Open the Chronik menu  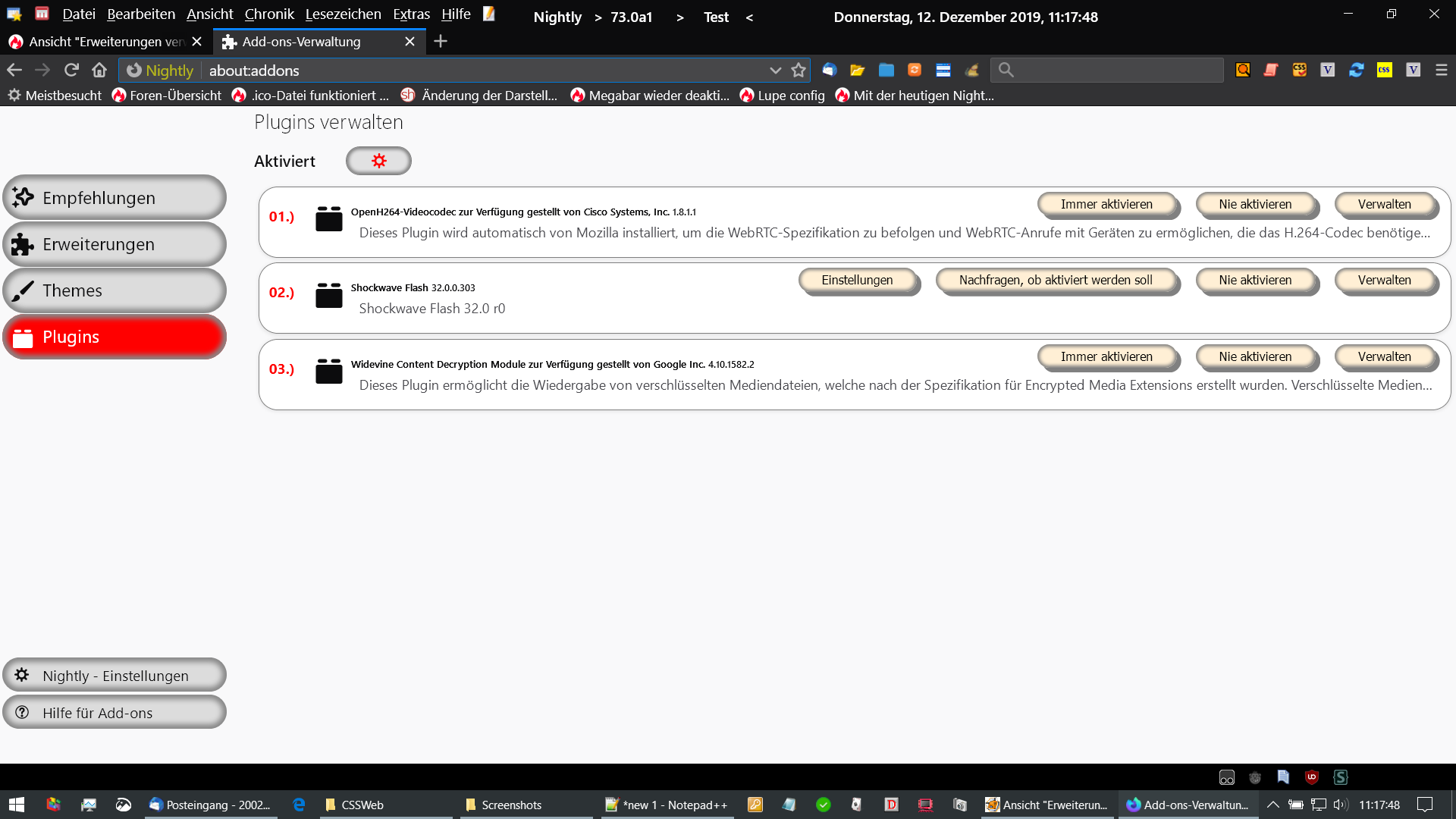point(269,14)
